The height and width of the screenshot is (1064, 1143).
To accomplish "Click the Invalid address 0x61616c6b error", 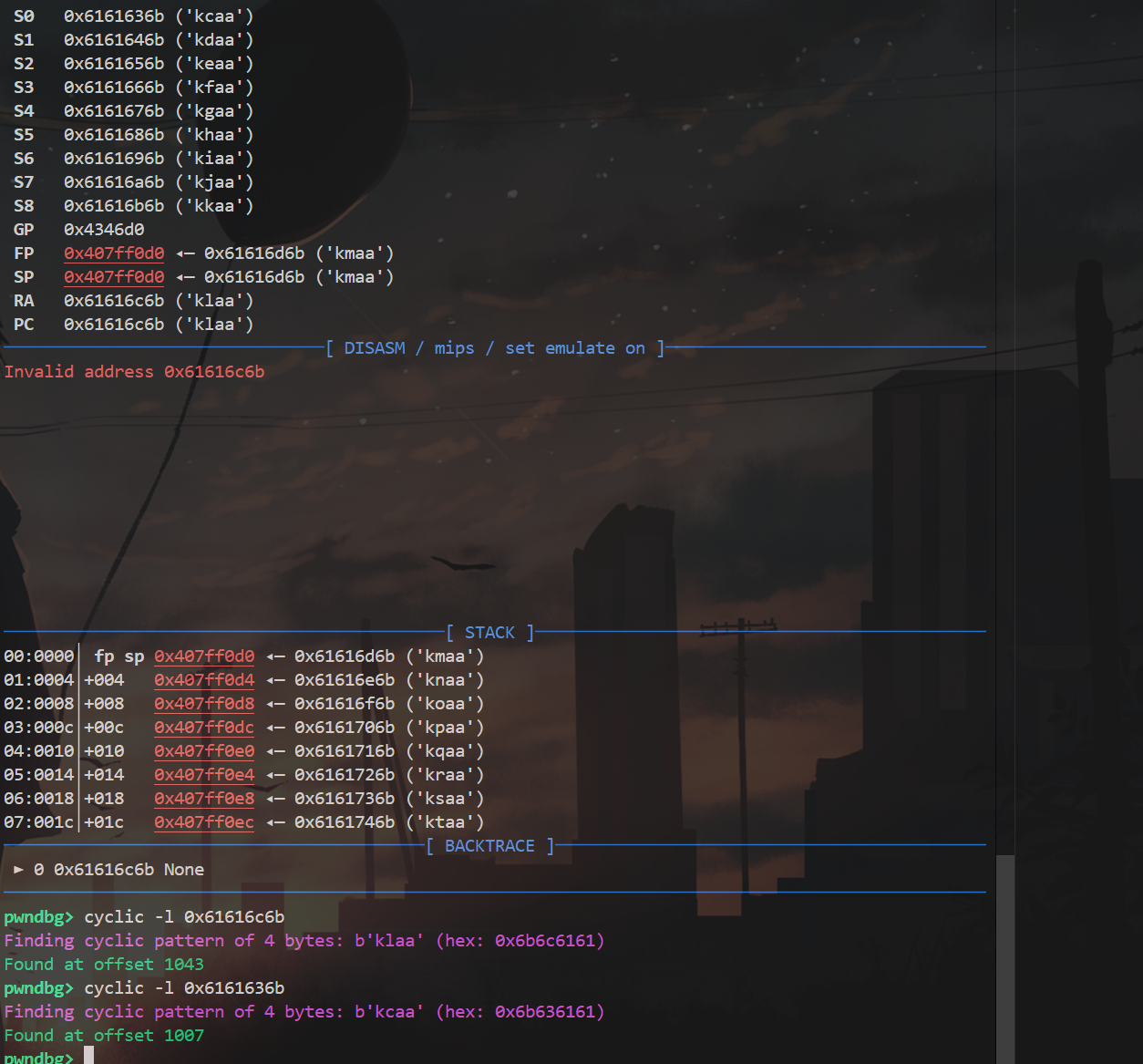I will coord(134,372).
